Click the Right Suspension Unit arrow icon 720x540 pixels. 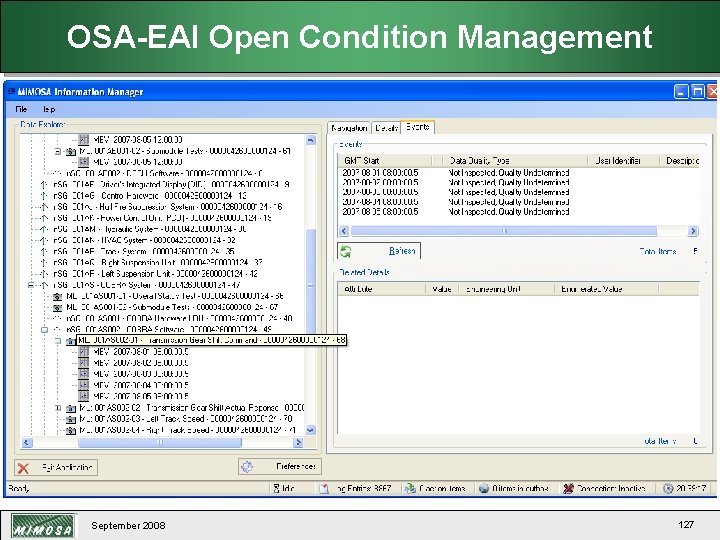[x=44, y=263]
